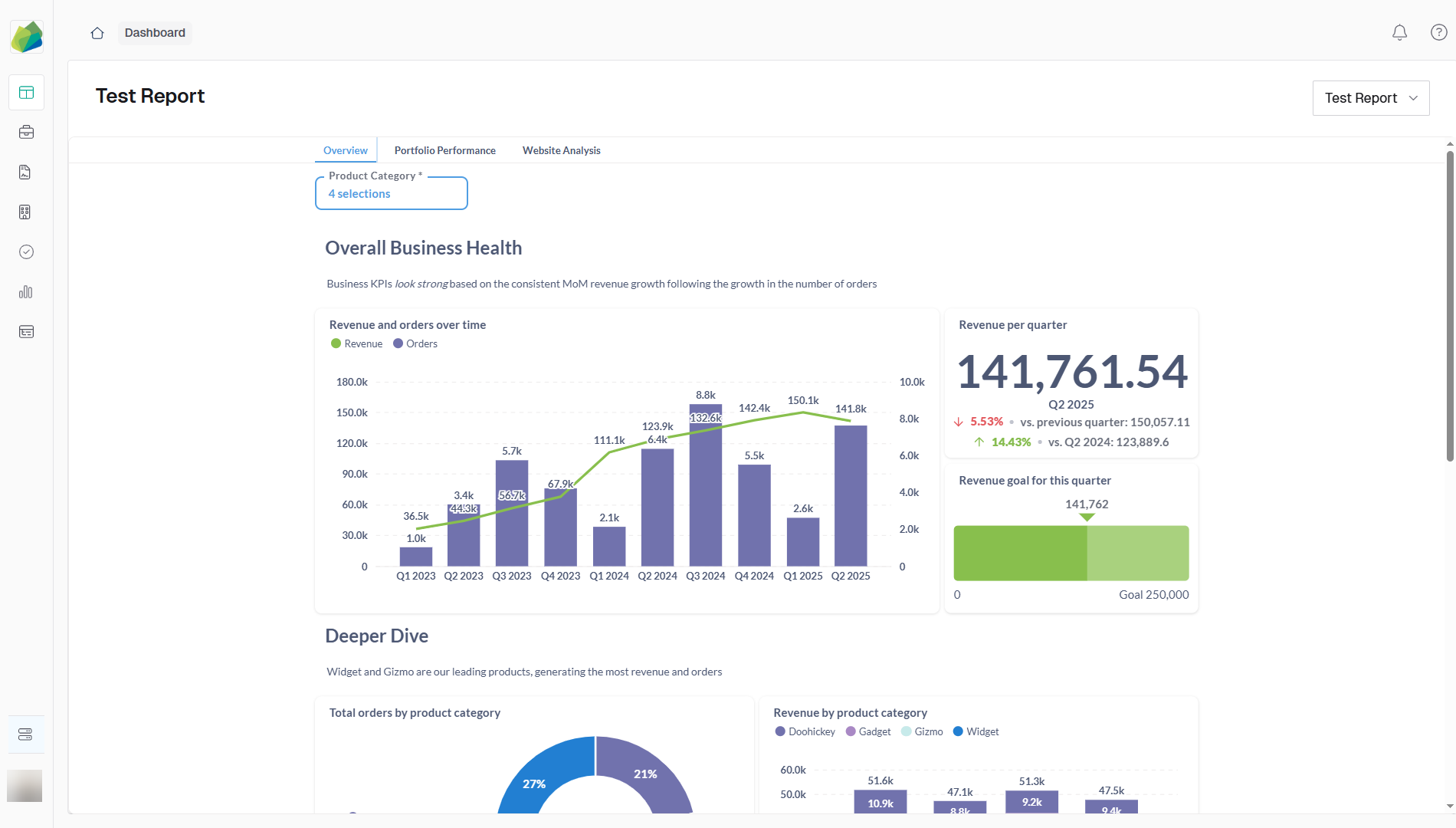Click the checkmark circle icon in the sidebar
Viewport: 1456px width, 828px height.
pos(25,251)
